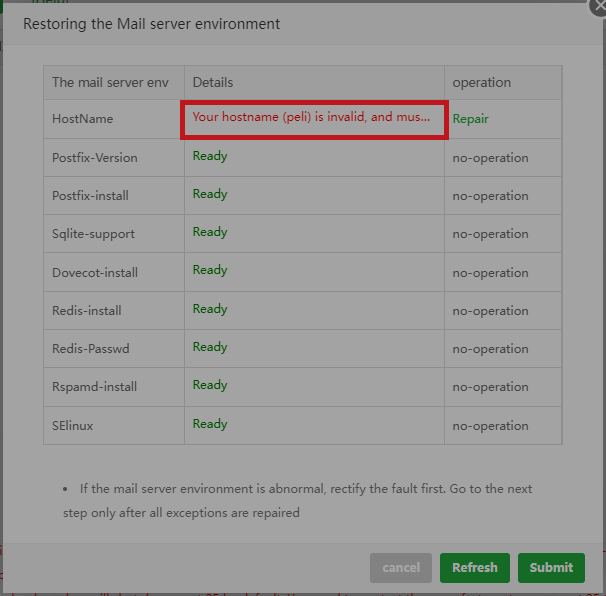This screenshot has width=606, height=596.
Task: Submit the mail server environment check
Action: (551, 568)
